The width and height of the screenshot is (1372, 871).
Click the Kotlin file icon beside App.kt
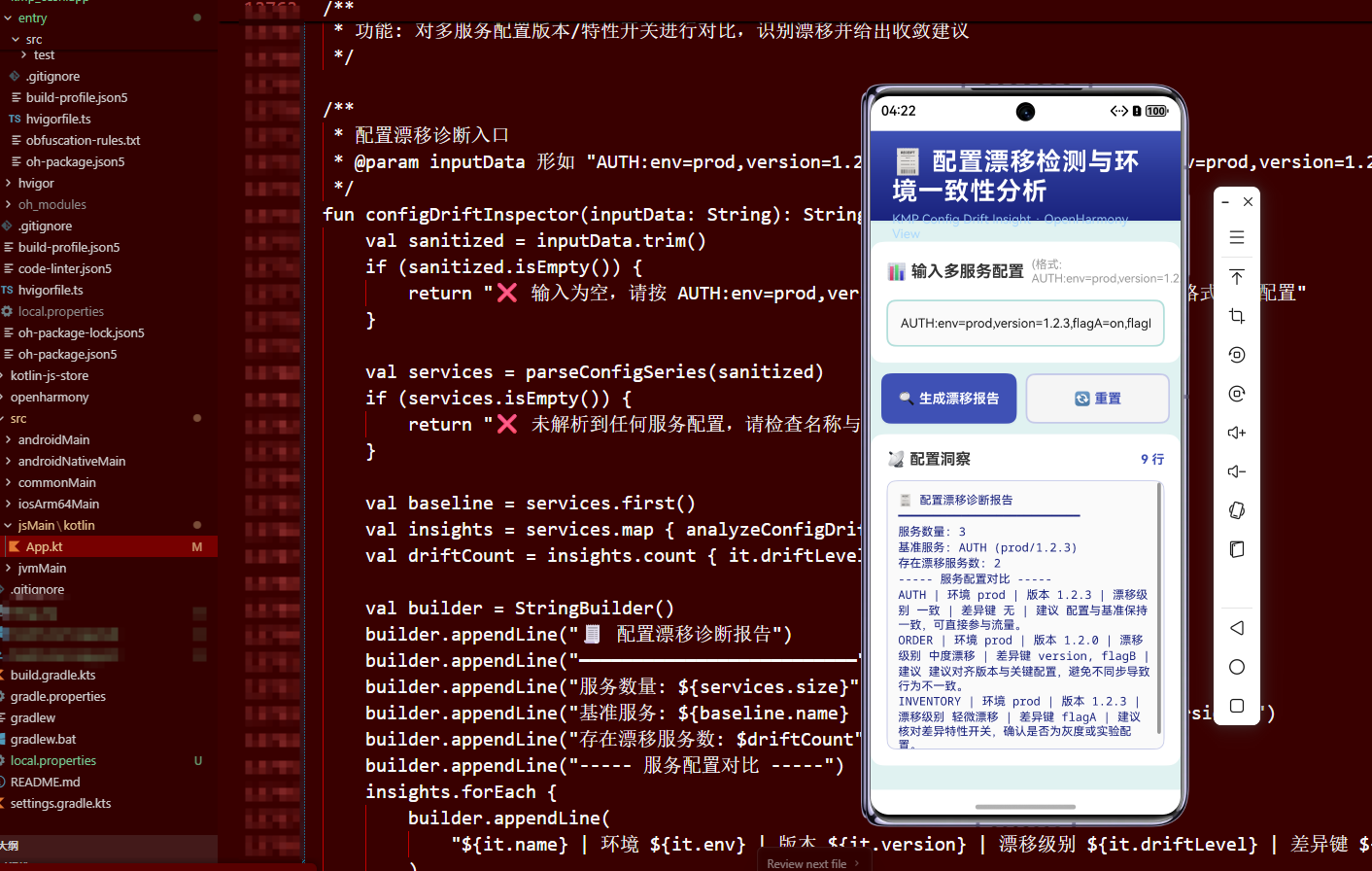click(x=15, y=547)
